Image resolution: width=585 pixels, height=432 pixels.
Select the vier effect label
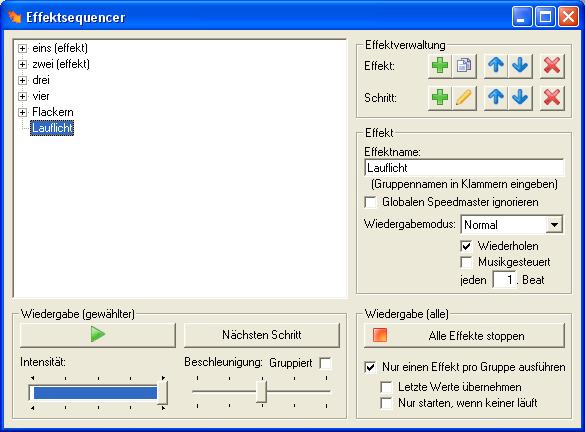pos(41,96)
